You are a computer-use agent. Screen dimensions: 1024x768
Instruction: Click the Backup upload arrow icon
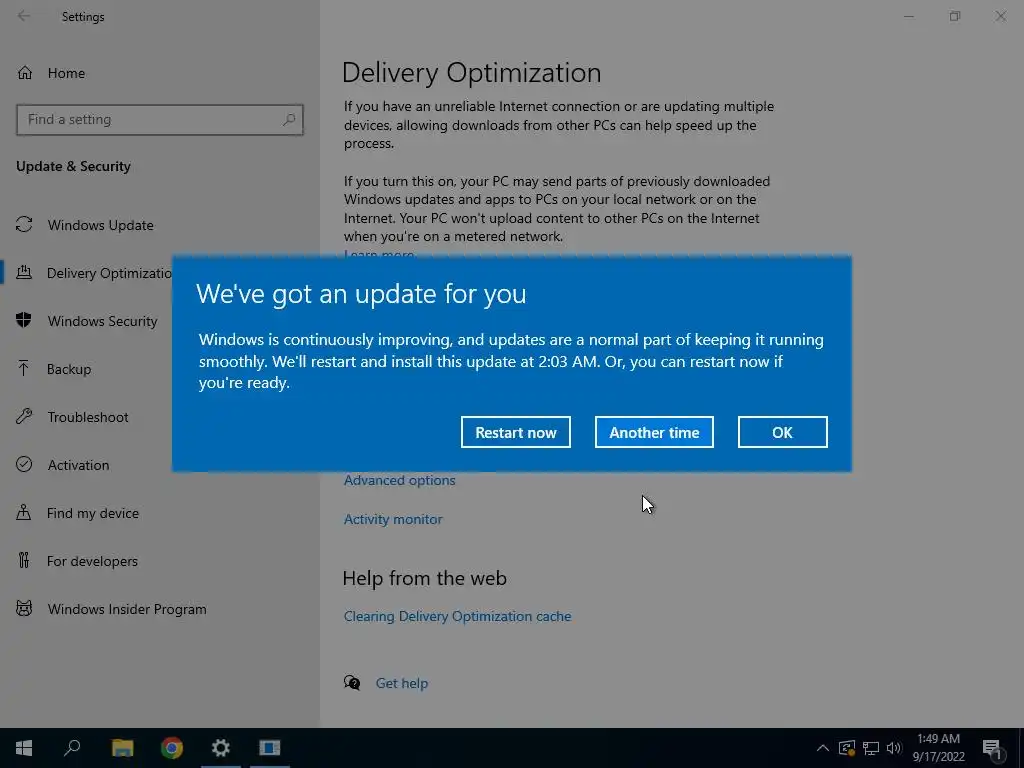(x=24, y=368)
